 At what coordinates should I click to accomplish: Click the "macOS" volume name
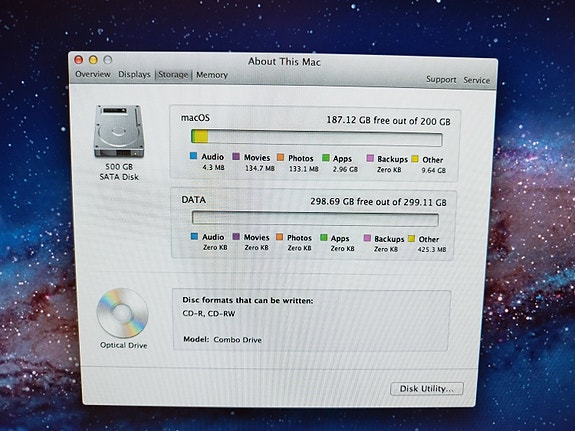(195, 118)
